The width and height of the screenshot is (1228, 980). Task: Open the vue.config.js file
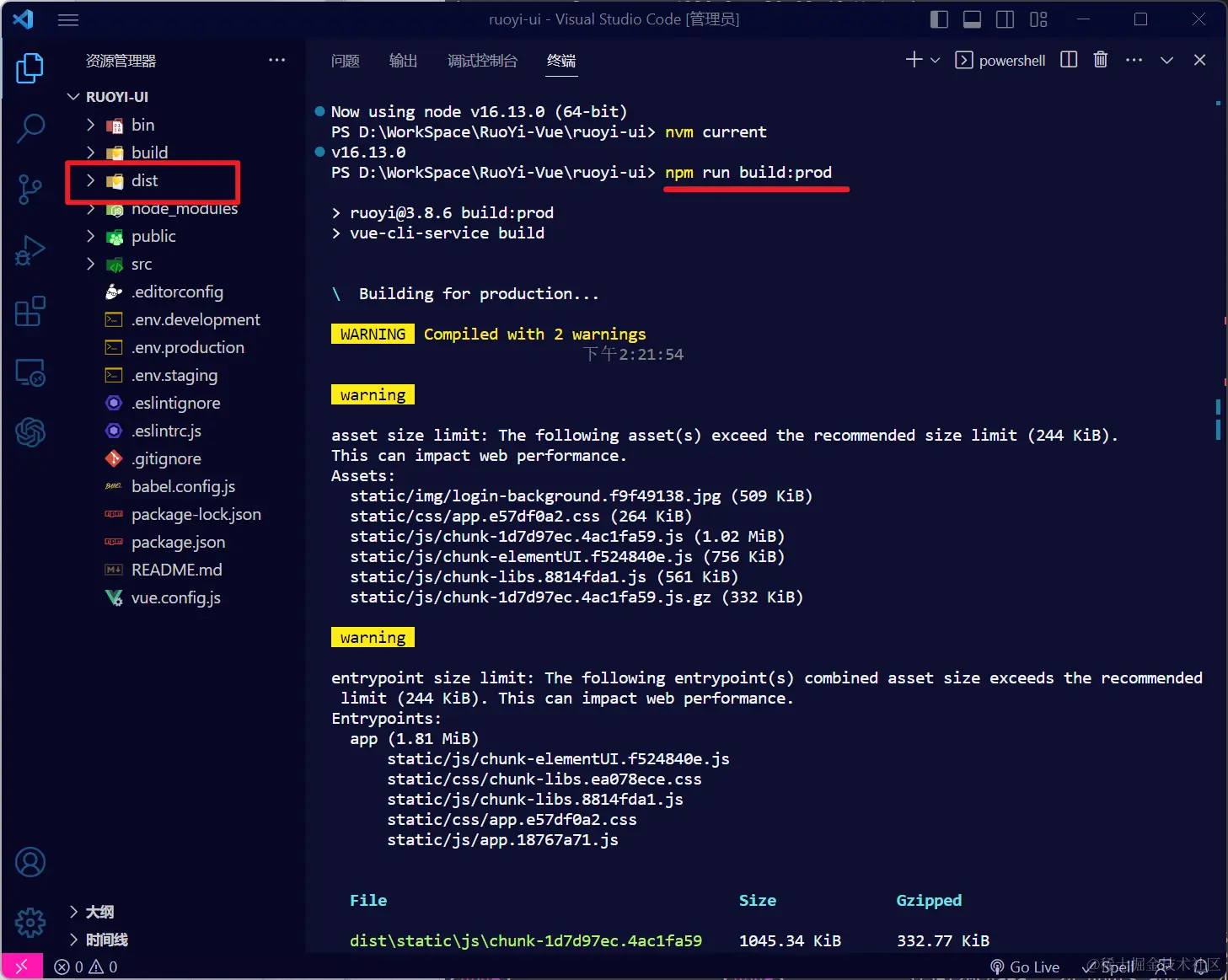(x=176, y=597)
